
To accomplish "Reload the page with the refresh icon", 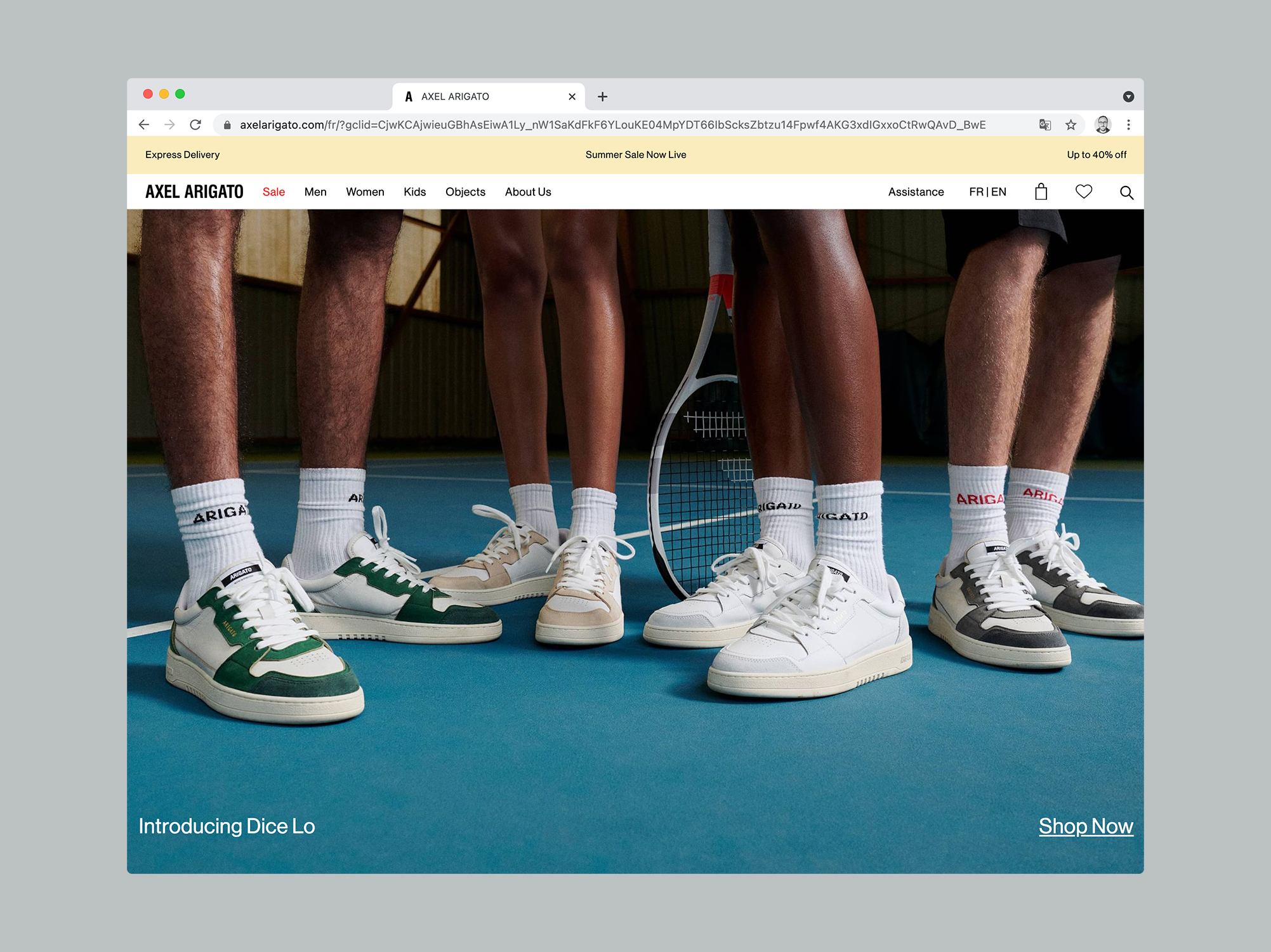I will 195,125.
